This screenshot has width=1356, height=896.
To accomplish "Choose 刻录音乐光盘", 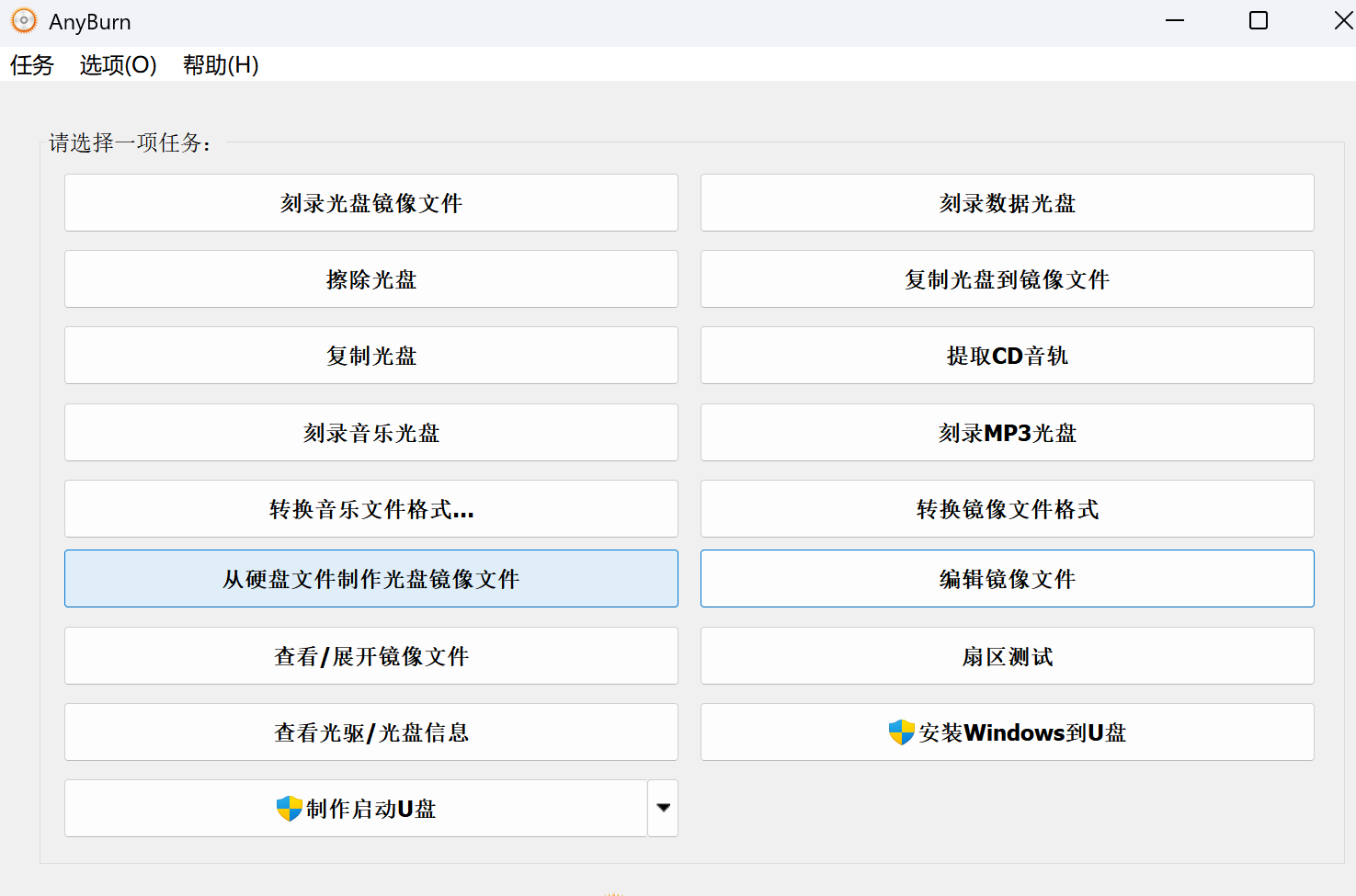I will pyautogui.click(x=371, y=433).
